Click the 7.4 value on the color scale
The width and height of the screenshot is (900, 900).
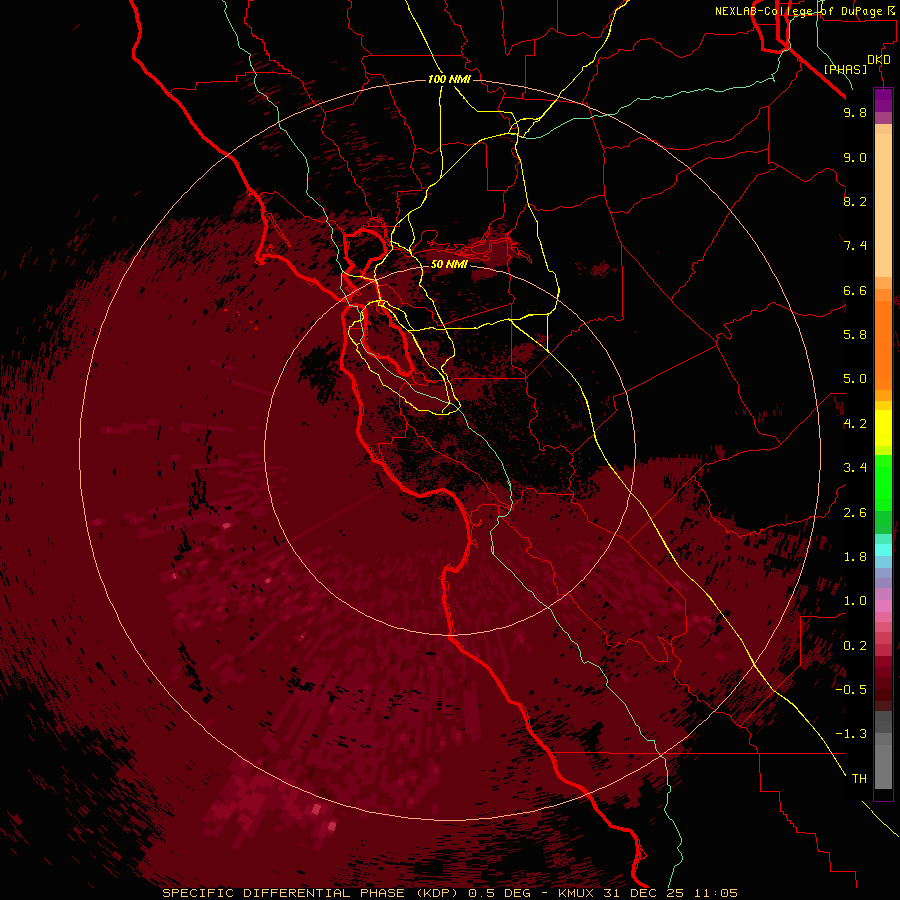click(855, 246)
